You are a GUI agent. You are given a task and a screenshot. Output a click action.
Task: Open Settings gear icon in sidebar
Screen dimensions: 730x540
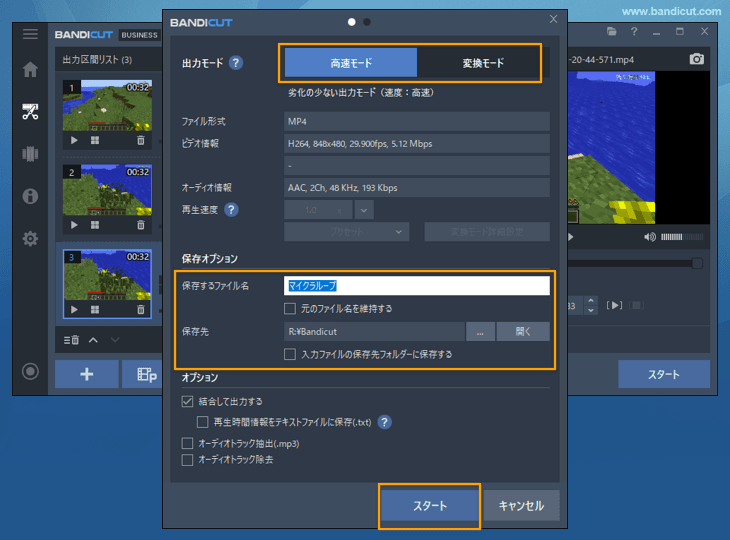pos(30,238)
